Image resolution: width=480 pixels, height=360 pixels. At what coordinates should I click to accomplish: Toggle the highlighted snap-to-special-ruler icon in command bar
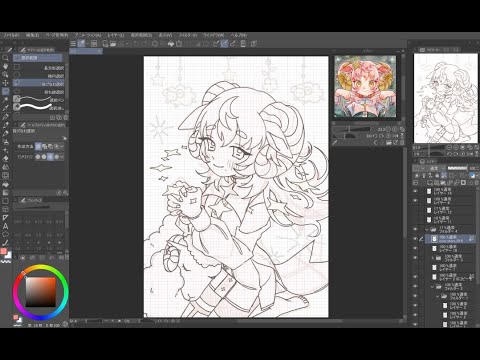coord(224,44)
